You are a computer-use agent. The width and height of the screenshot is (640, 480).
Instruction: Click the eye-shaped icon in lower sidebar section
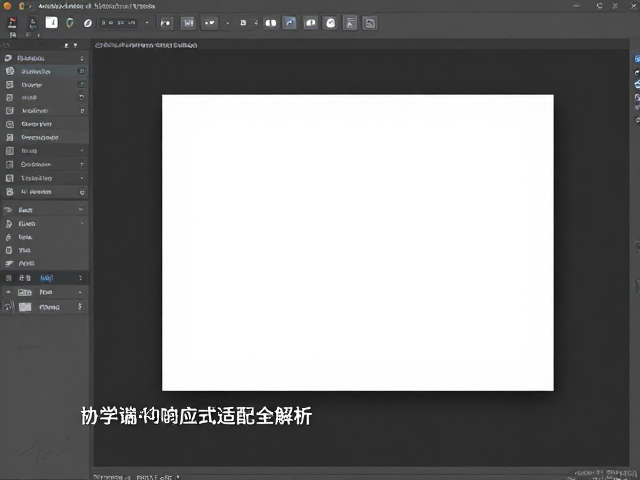(8, 210)
